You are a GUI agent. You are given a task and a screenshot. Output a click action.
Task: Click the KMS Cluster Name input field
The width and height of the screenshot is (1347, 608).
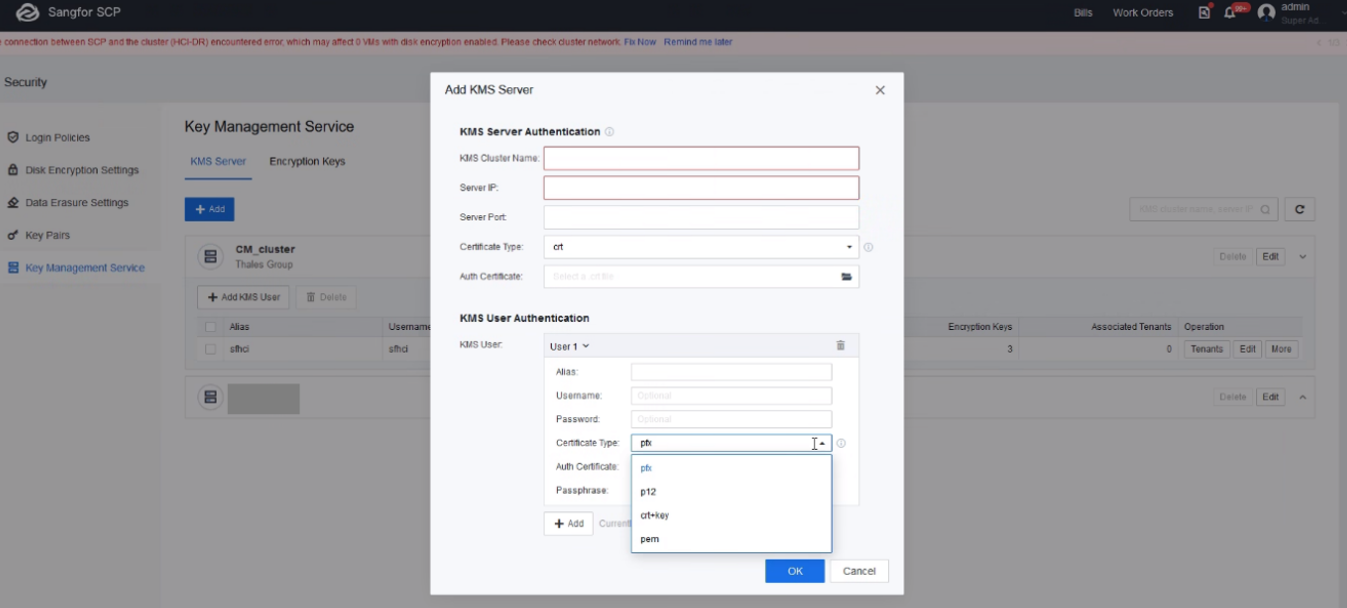(700, 158)
